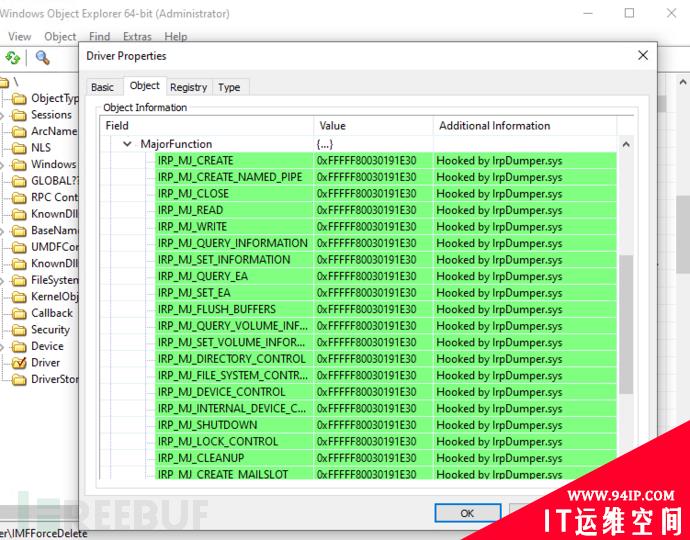Select the IRP_MJ_QUERY_EA row
Viewport: 690px width, 540px height.
385,276
